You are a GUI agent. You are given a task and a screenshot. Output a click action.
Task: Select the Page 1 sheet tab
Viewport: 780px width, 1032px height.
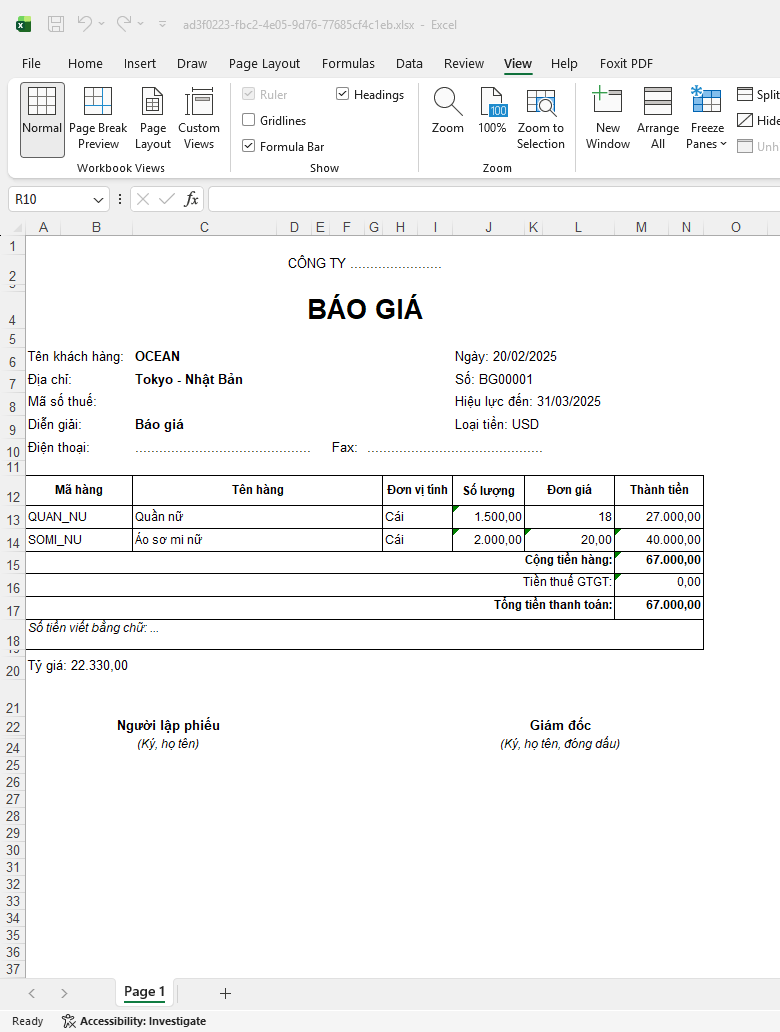click(x=144, y=992)
